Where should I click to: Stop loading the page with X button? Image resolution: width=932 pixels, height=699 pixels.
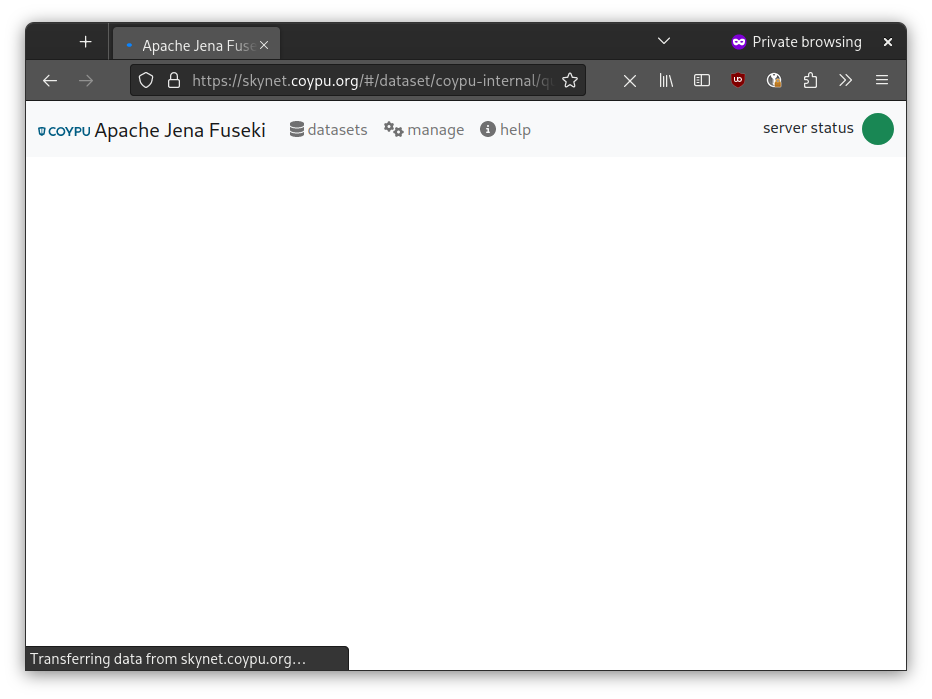pos(630,81)
